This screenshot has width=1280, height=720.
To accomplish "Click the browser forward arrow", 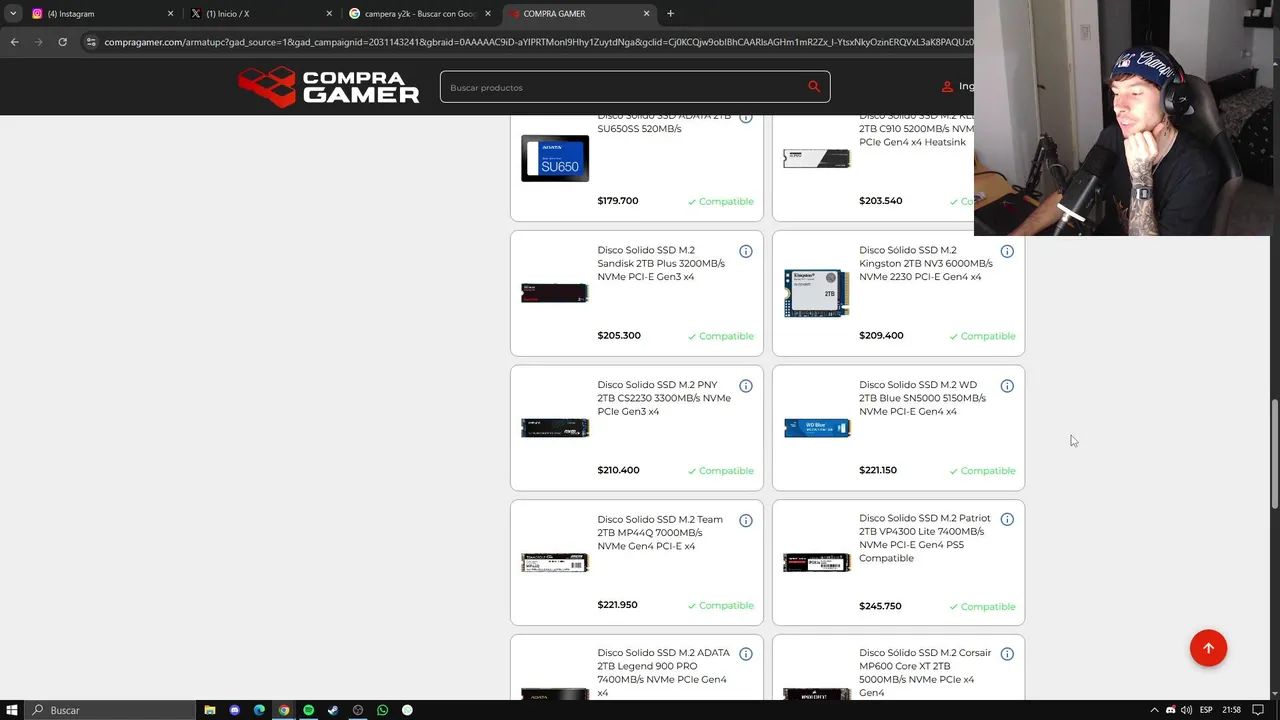I will pos(38,42).
